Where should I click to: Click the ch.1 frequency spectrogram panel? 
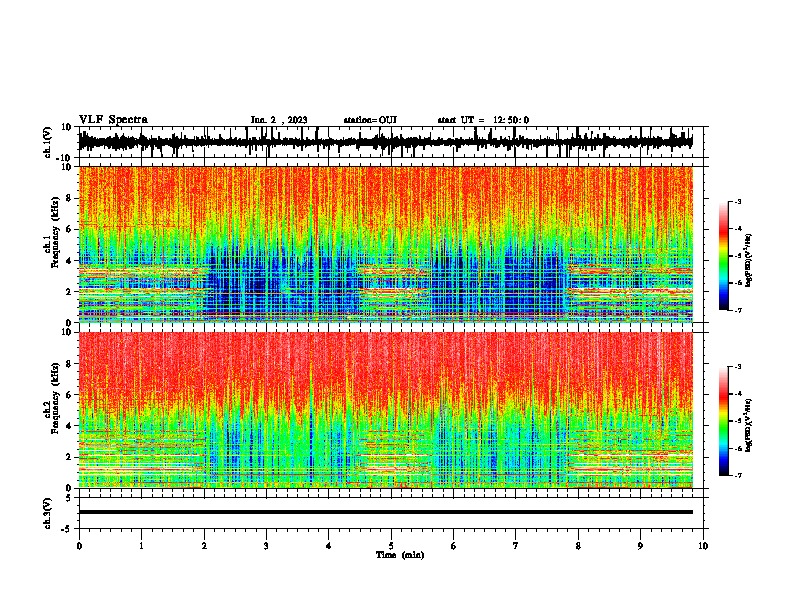point(386,244)
